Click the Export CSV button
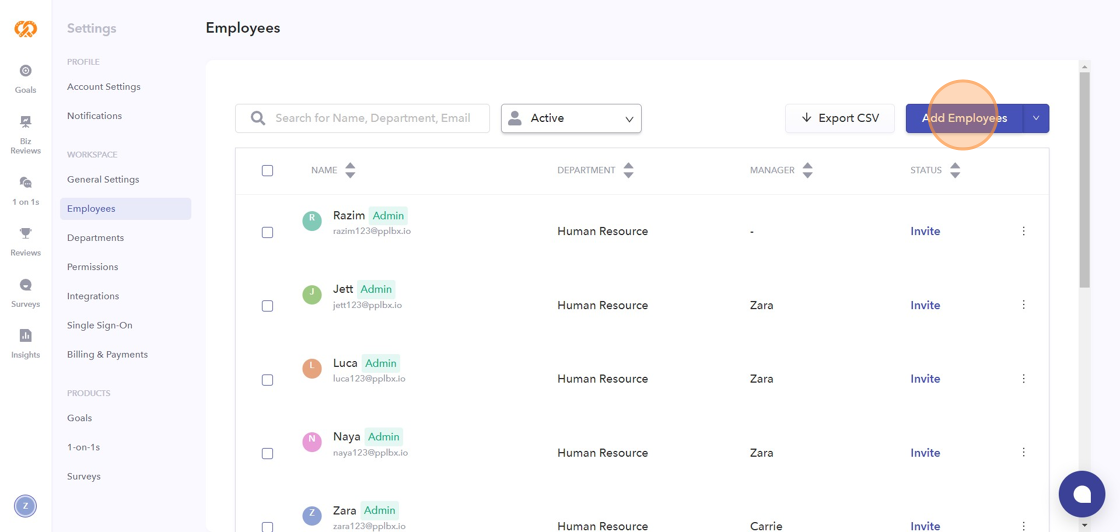The image size is (1120, 532). (x=840, y=118)
